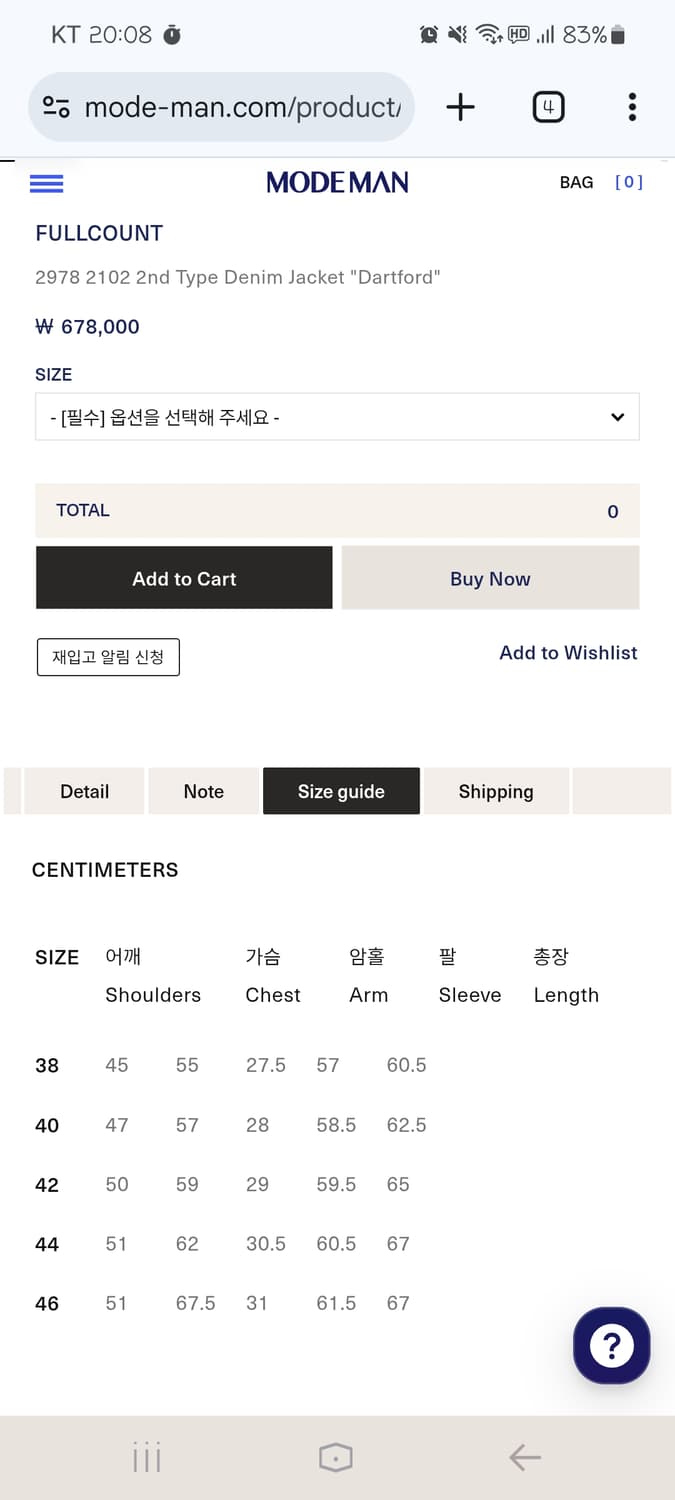Screen dimensions: 675x1500
Task: Open the Shipping tab
Action: [x=496, y=791]
